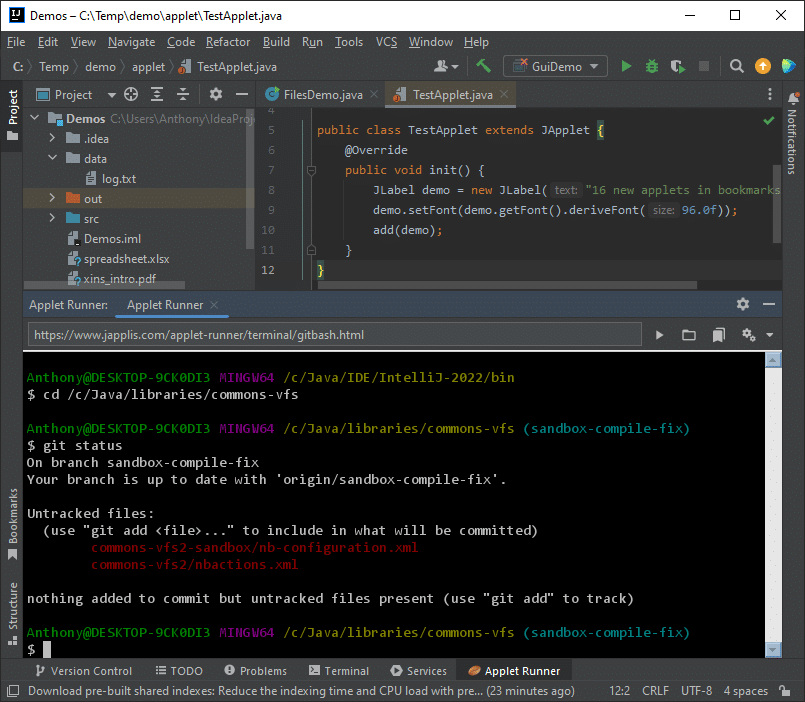Screen dimensions: 805x702
Task: Open dropdown arrow beside Applet Runner settings
Action: pos(769,335)
